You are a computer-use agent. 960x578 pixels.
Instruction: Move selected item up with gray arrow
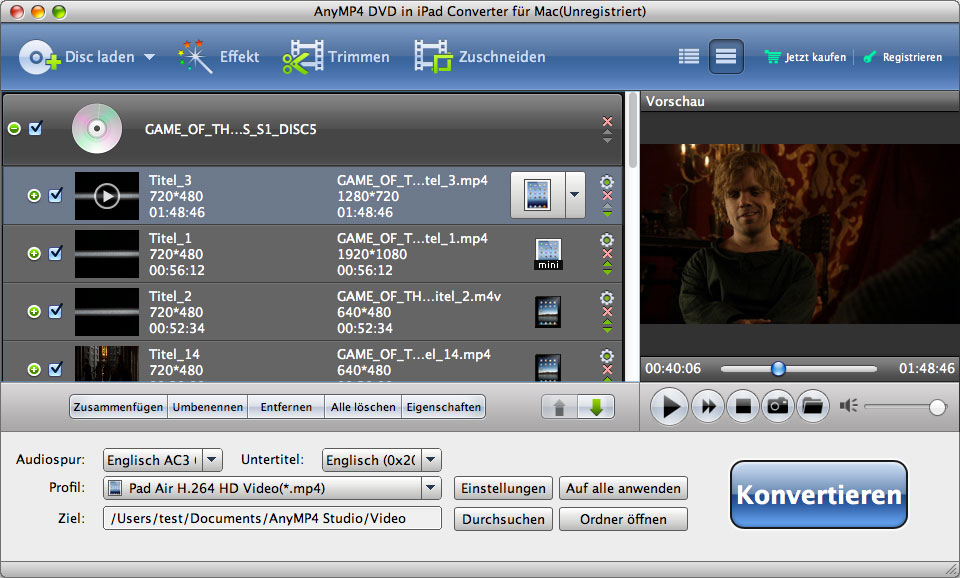tap(559, 407)
